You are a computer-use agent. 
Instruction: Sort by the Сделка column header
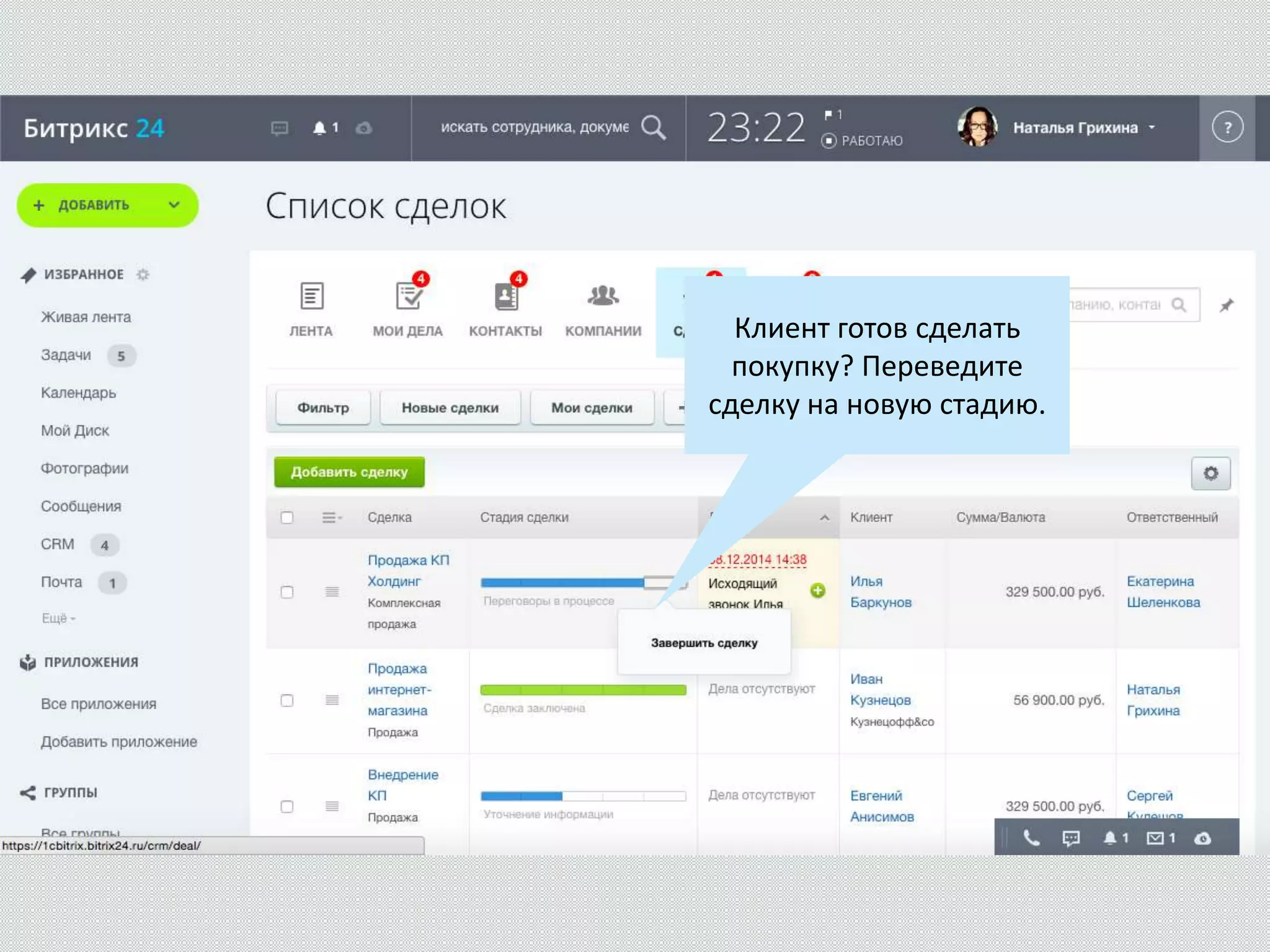(x=389, y=518)
